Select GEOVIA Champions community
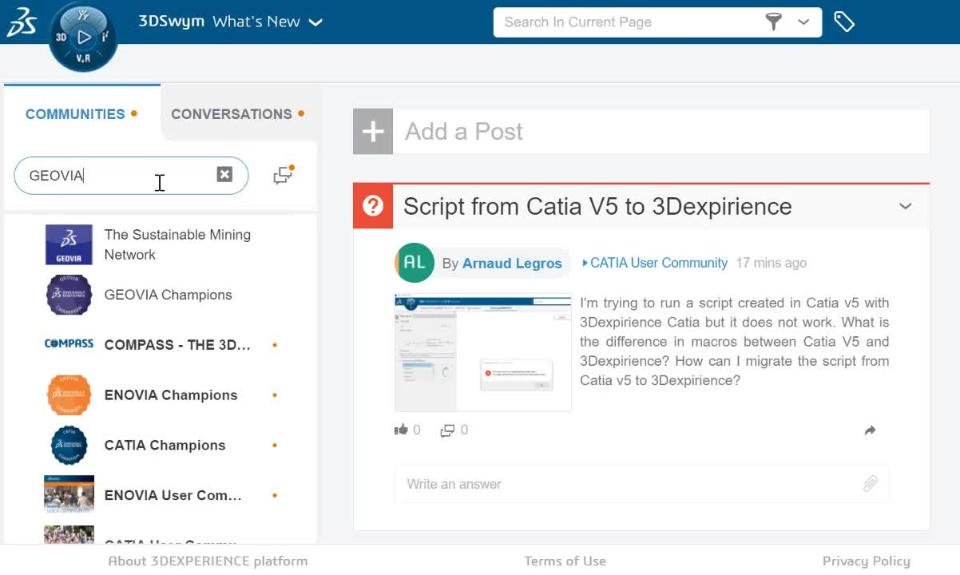The height and width of the screenshot is (575, 960). (x=167, y=295)
